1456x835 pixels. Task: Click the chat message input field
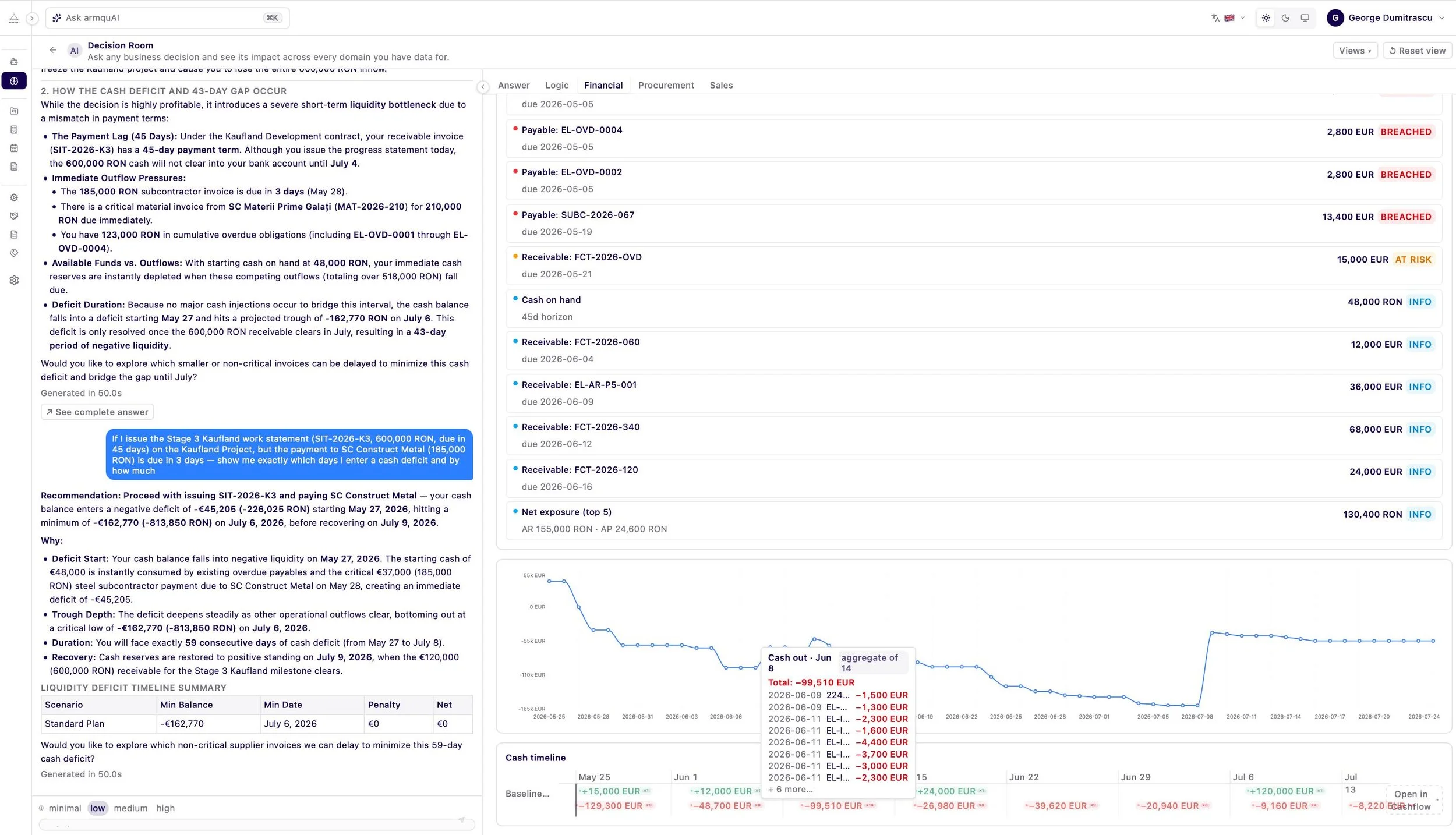257,825
